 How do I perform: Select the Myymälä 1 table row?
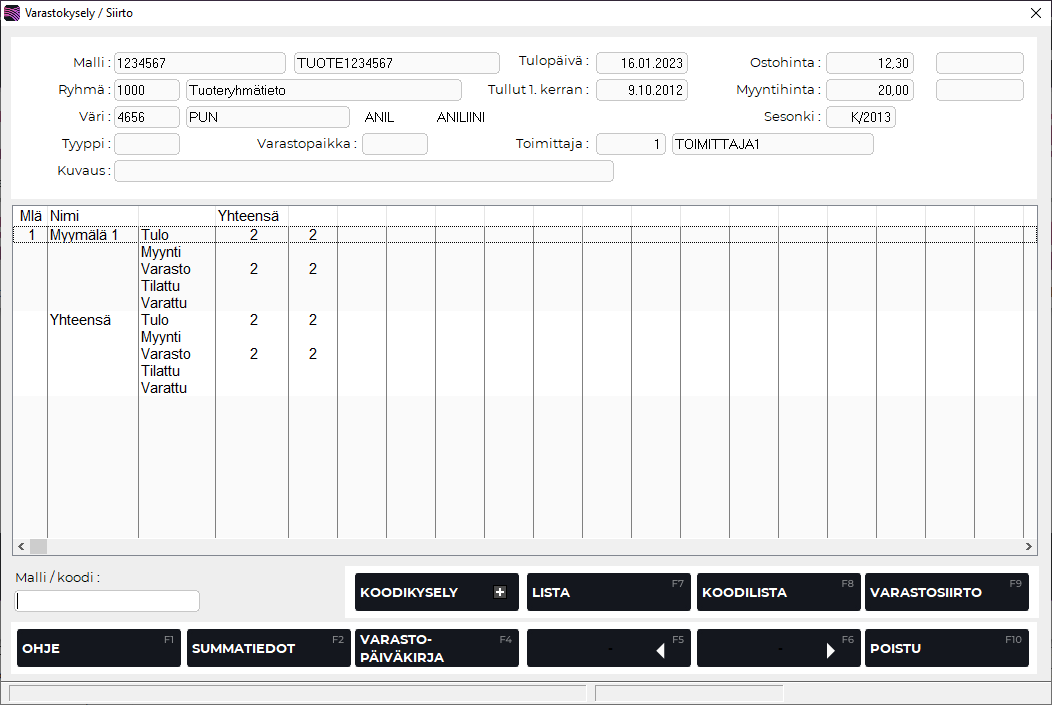tap(84, 235)
